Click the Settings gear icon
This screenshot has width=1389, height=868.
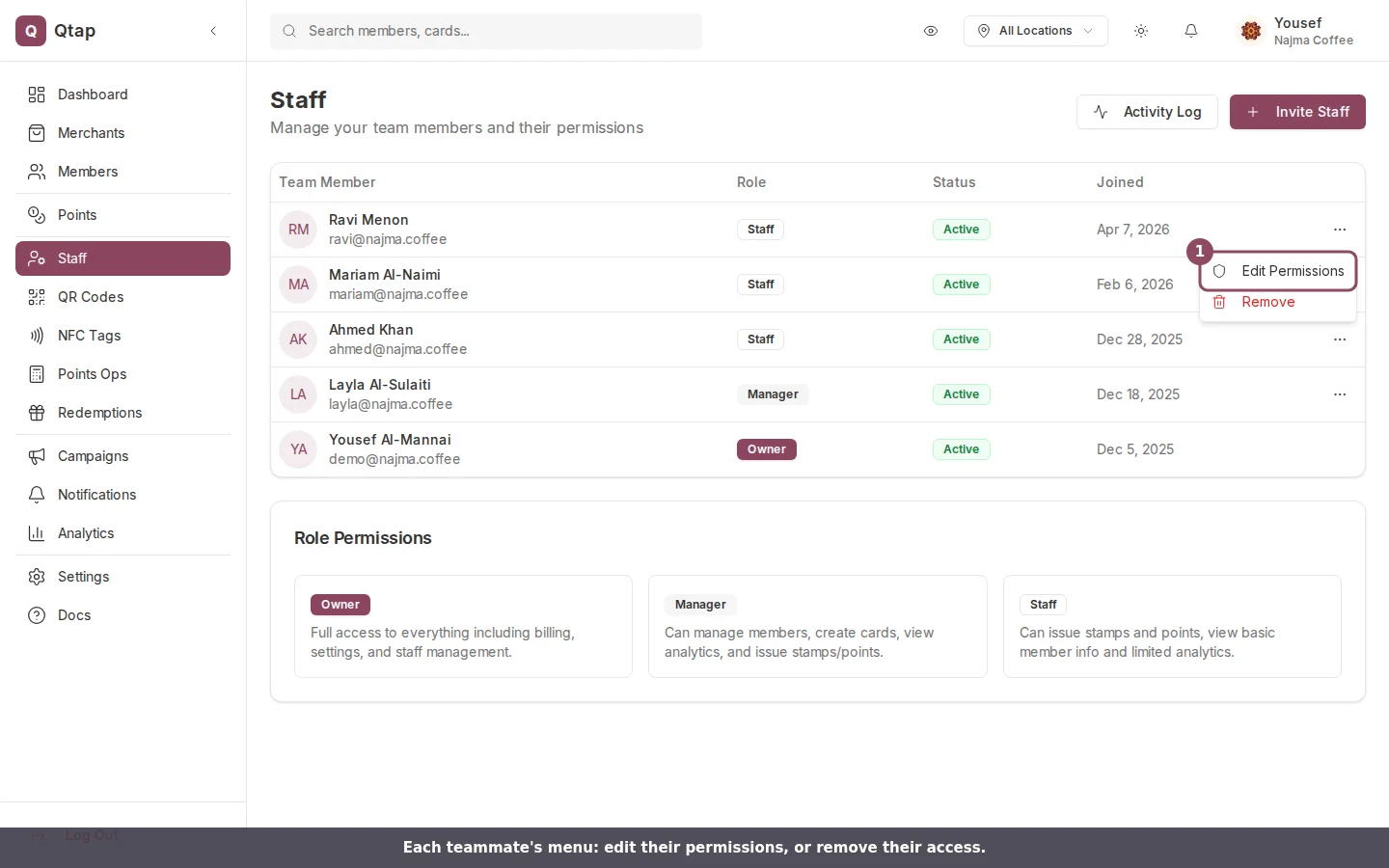pyautogui.click(x=37, y=577)
